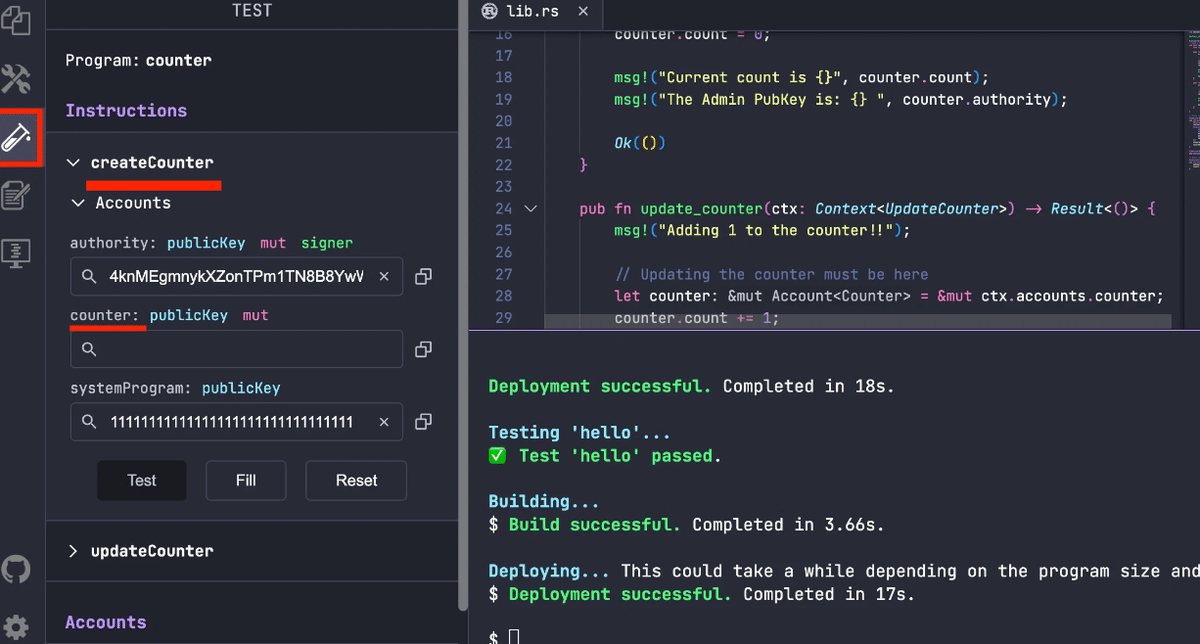Switch to the lib.rs editor tab
The width and height of the screenshot is (1200, 644).
[536, 12]
